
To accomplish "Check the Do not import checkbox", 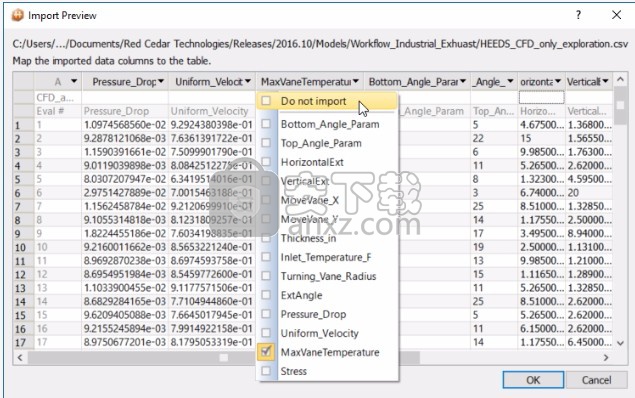I will [266, 100].
